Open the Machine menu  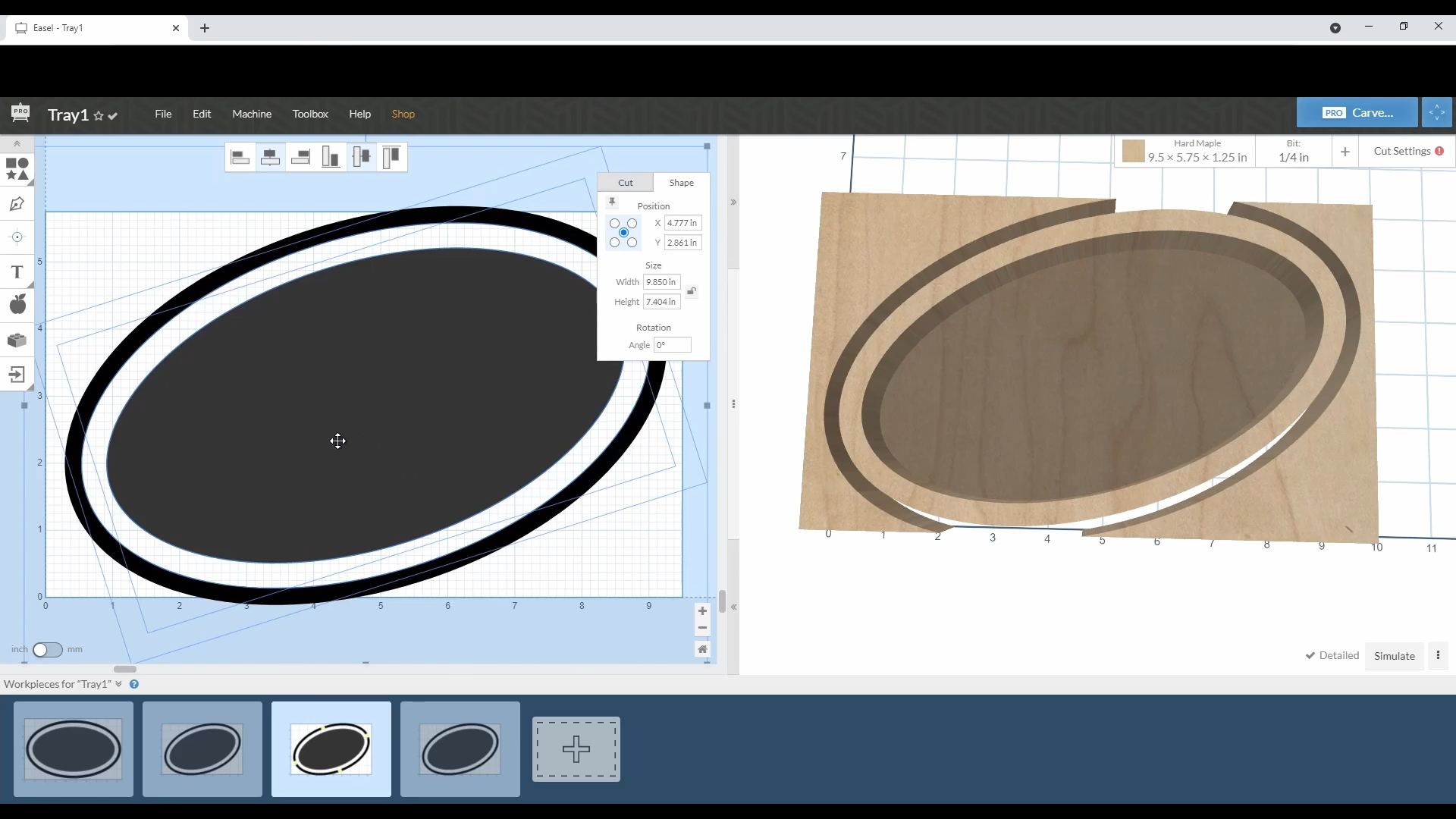(x=251, y=113)
